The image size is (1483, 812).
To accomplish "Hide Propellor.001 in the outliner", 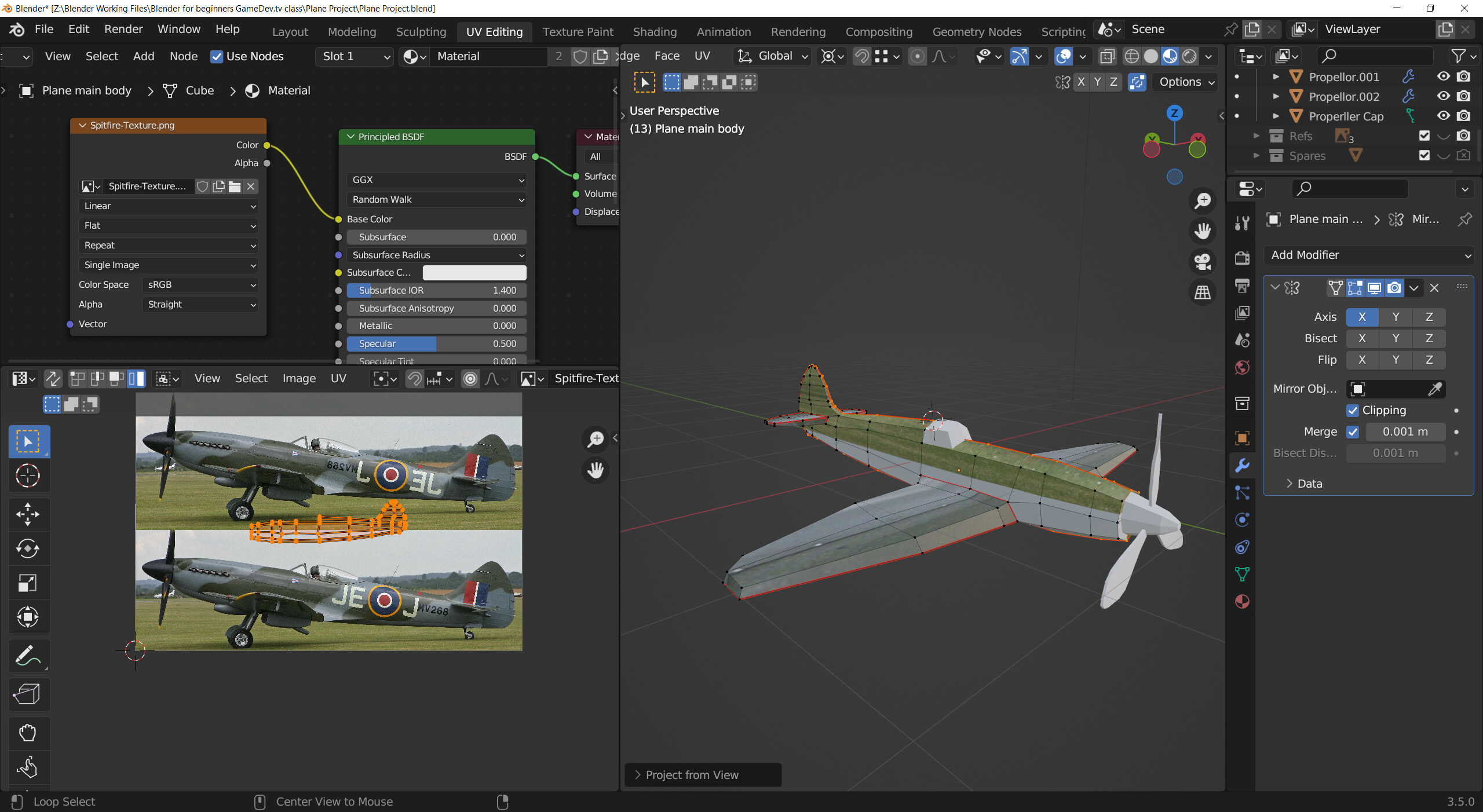I will (1444, 76).
